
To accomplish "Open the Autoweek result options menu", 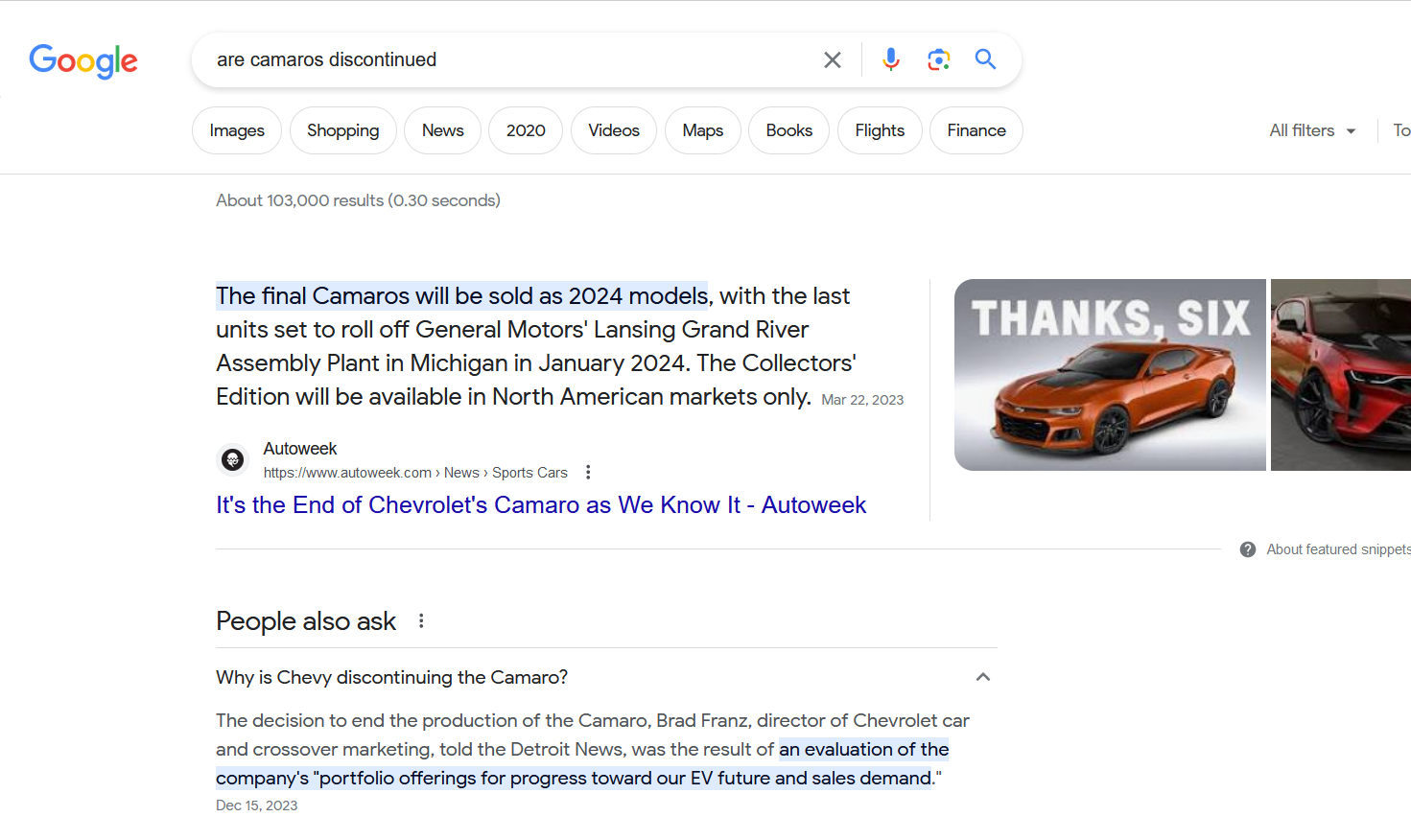I will (x=588, y=472).
